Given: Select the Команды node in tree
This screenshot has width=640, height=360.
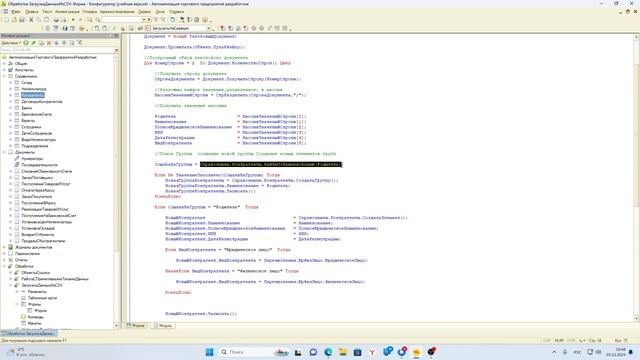Looking at the screenshot, I should (x=36, y=317).
